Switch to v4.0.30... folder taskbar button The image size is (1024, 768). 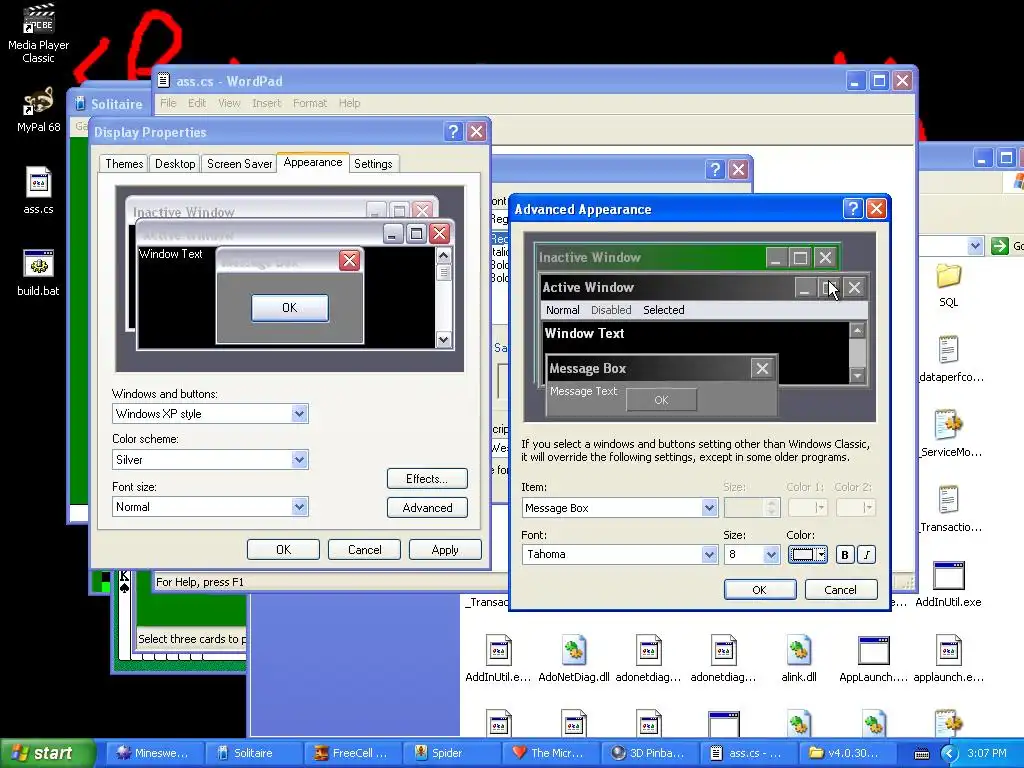pyautogui.click(x=849, y=753)
